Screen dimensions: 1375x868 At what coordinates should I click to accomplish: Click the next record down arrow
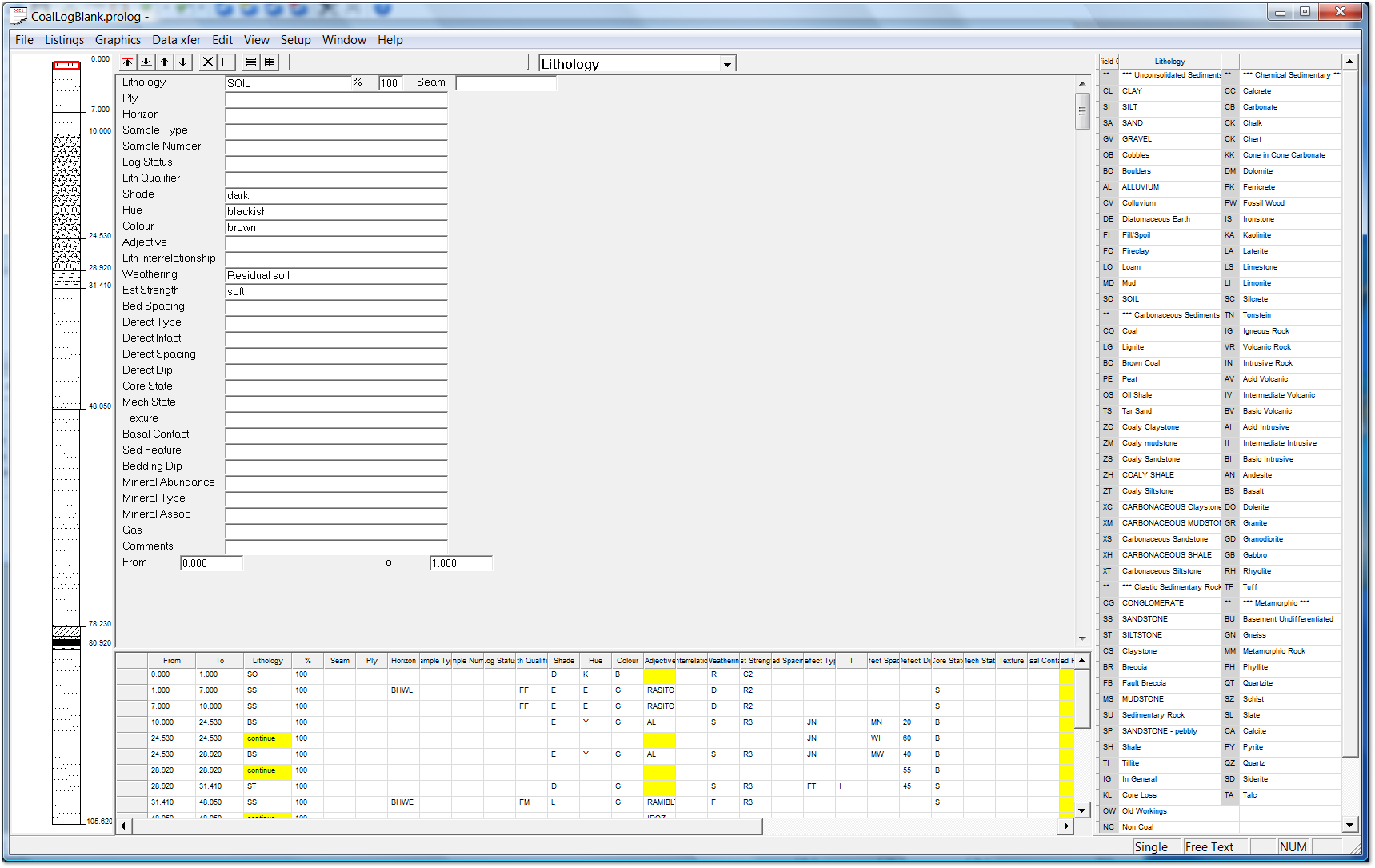click(183, 62)
